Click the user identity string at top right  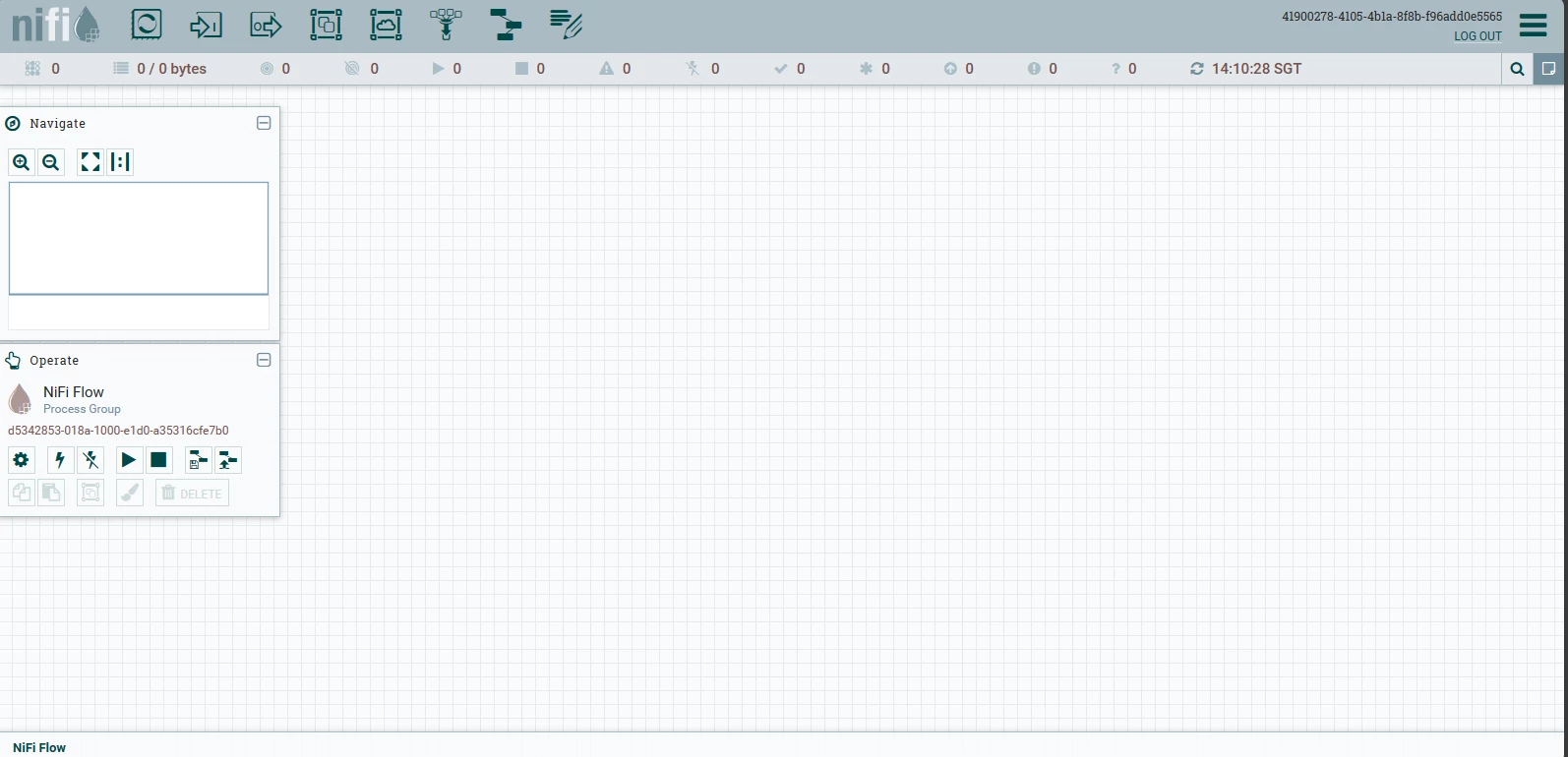coord(1392,17)
